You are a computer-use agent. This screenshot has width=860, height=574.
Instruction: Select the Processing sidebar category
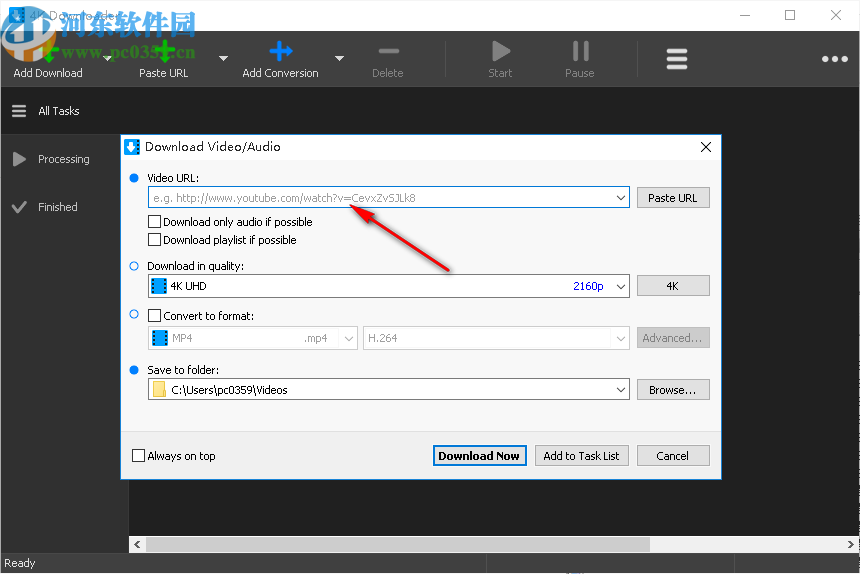pyautogui.click(x=64, y=159)
